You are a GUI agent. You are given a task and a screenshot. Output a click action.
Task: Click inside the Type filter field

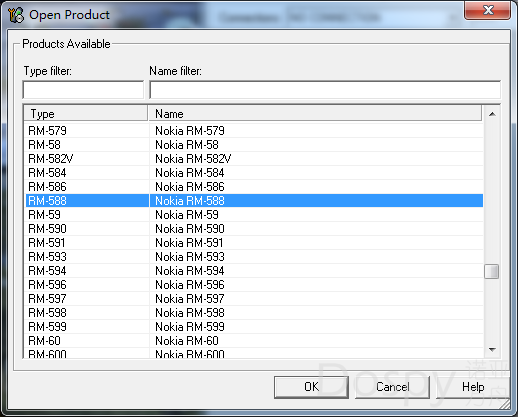[x=83, y=90]
